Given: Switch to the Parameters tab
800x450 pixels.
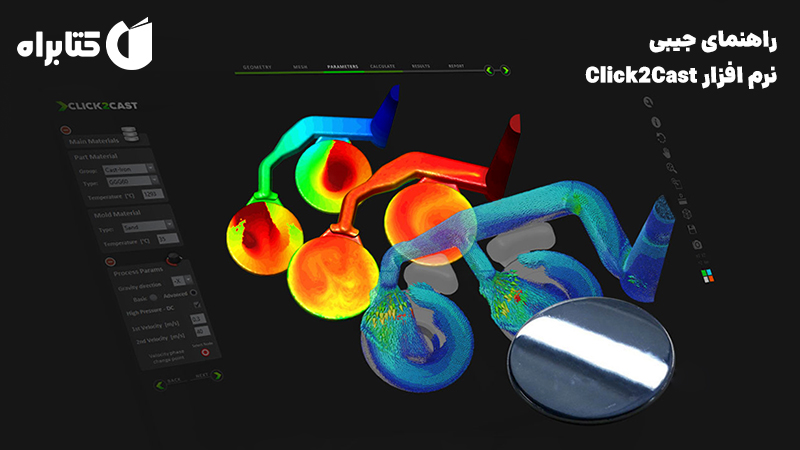Looking at the screenshot, I should pyautogui.click(x=343, y=67).
